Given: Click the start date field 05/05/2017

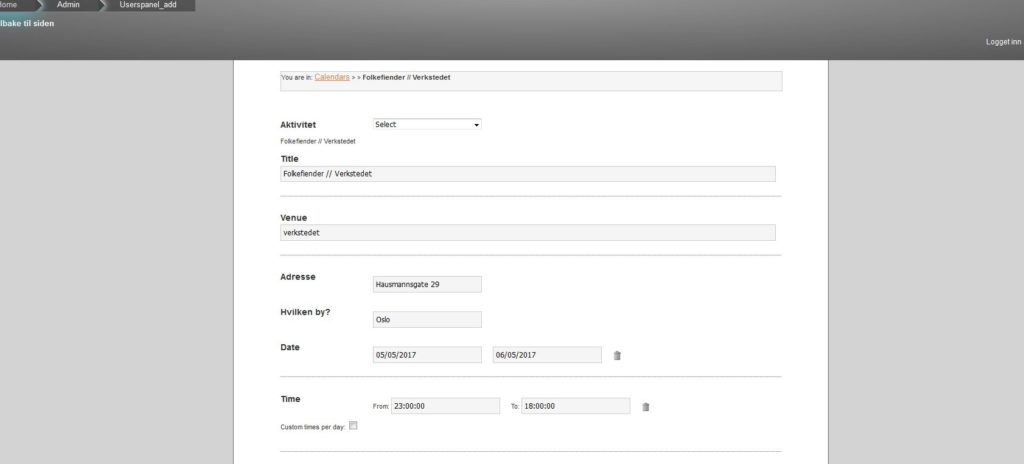Looking at the screenshot, I should click(426, 355).
